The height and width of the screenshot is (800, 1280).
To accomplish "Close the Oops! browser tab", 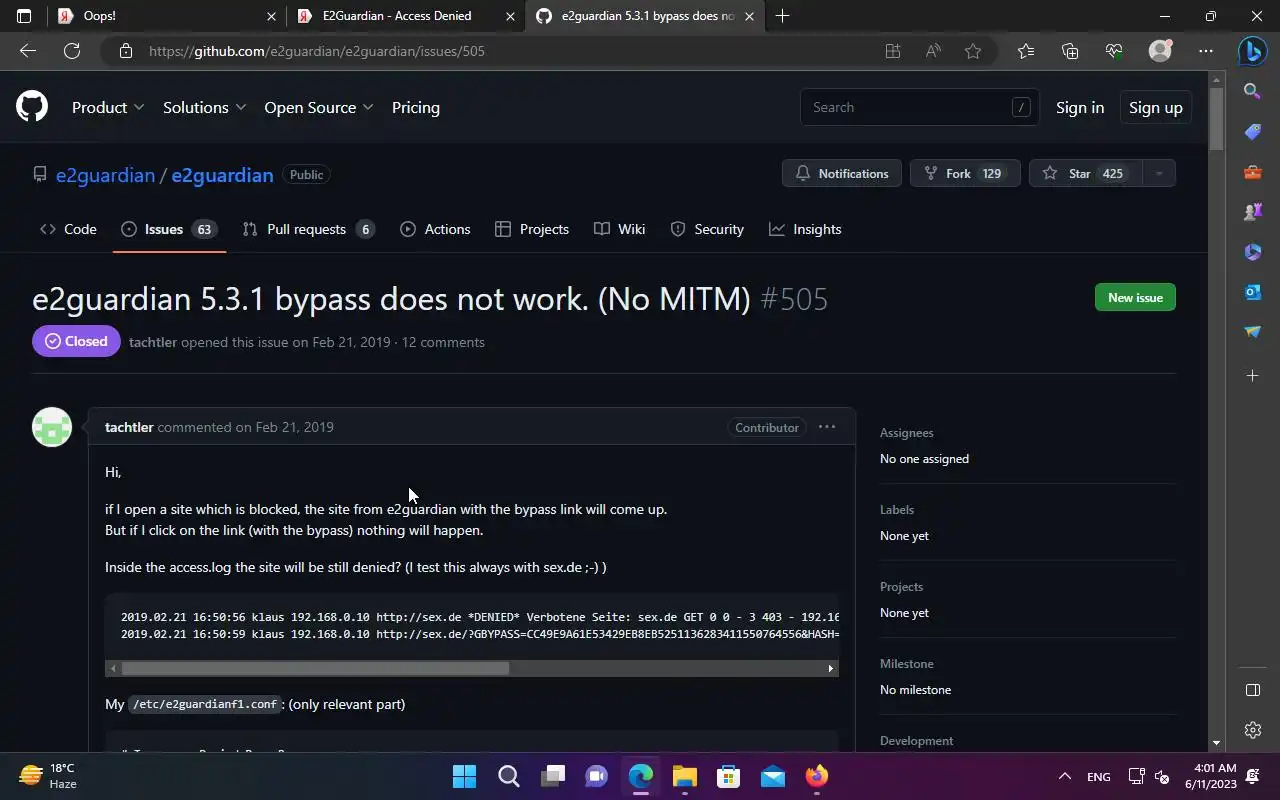I will point(271,16).
